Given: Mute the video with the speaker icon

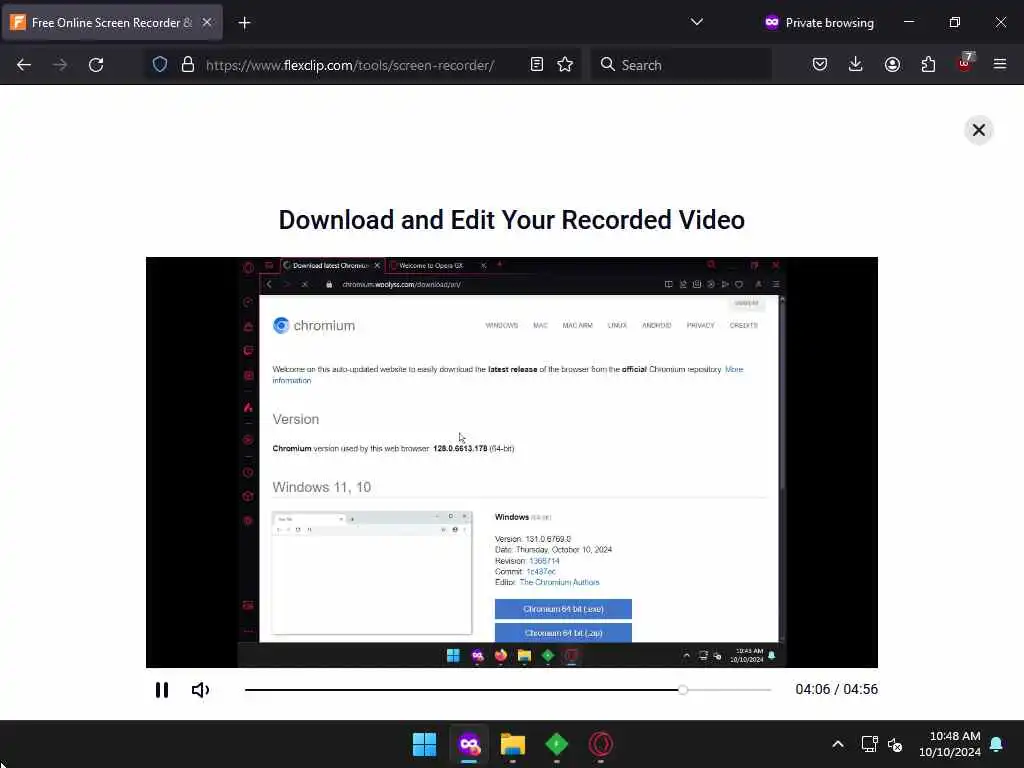Looking at the screenshot, I should 200,690.
